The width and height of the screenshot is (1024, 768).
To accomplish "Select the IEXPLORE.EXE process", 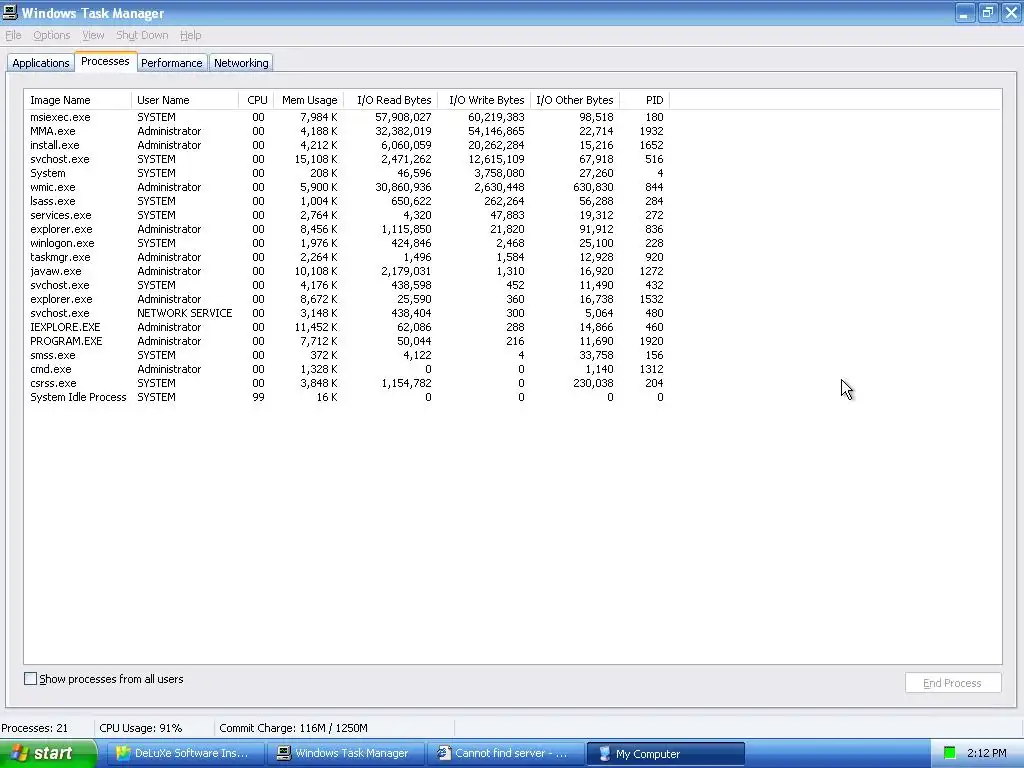I will point(347,327).
